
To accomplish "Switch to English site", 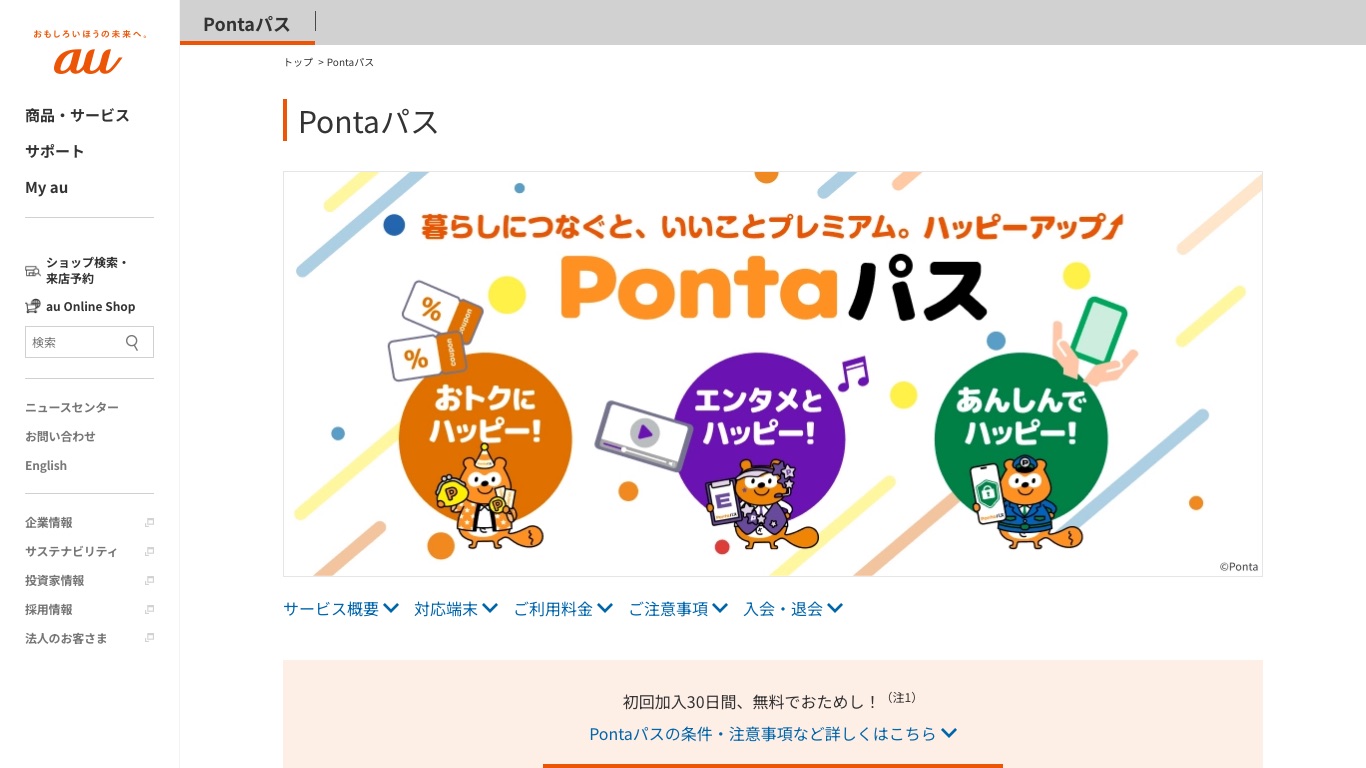I will [46, 465].
